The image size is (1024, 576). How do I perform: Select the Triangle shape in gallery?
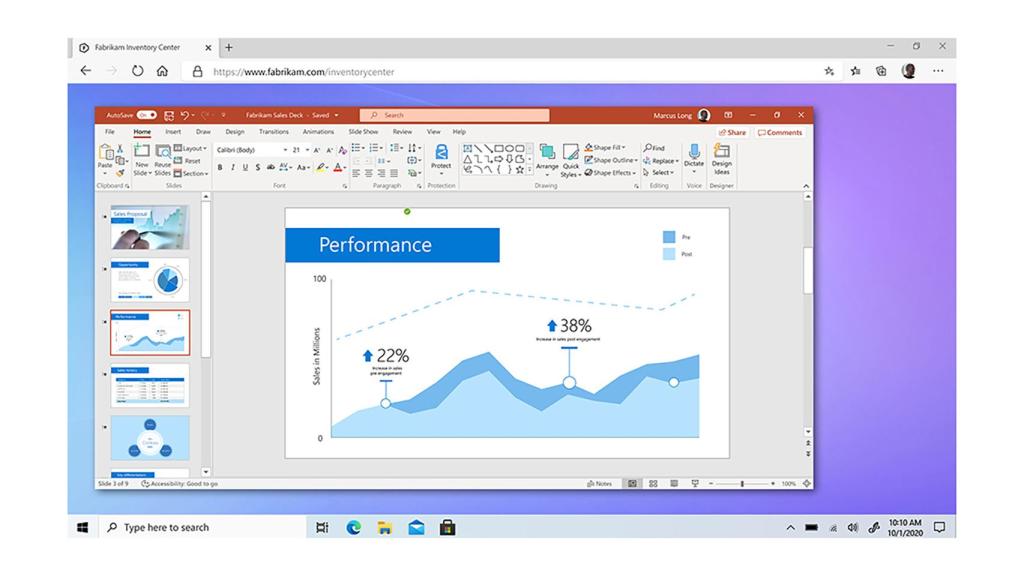pos(468,159)
